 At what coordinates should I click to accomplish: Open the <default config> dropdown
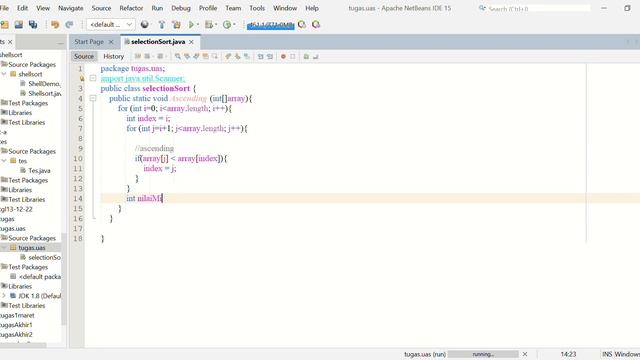coord(111,25)
